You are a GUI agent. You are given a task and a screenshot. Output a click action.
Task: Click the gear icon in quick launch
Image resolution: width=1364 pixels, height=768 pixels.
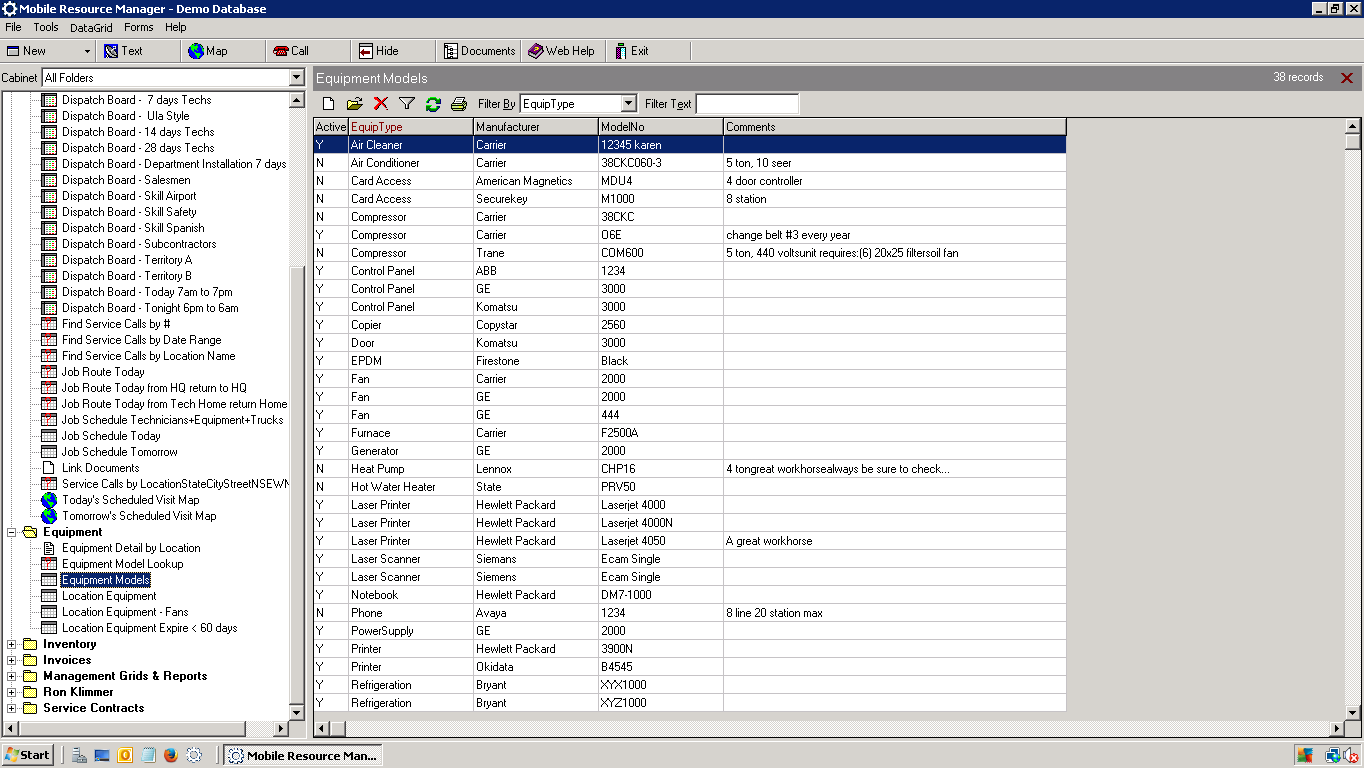point(194,756)
